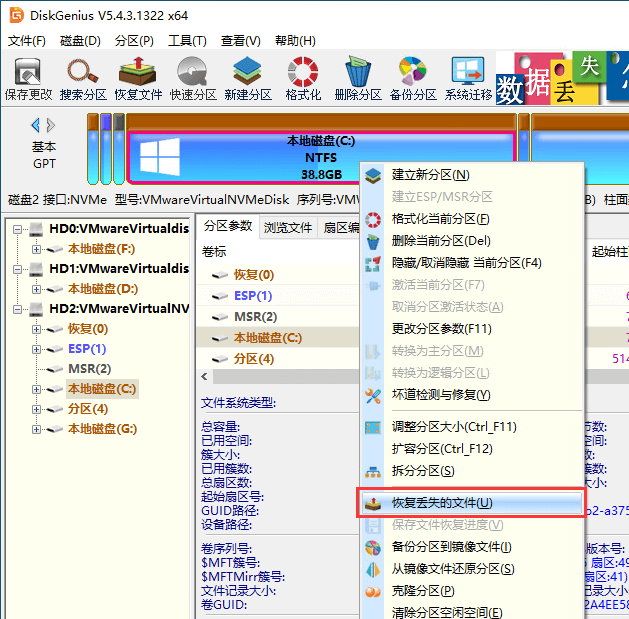Switch to the 浏览文件 tab
The image size is (629, 619).
click(288, 227)
